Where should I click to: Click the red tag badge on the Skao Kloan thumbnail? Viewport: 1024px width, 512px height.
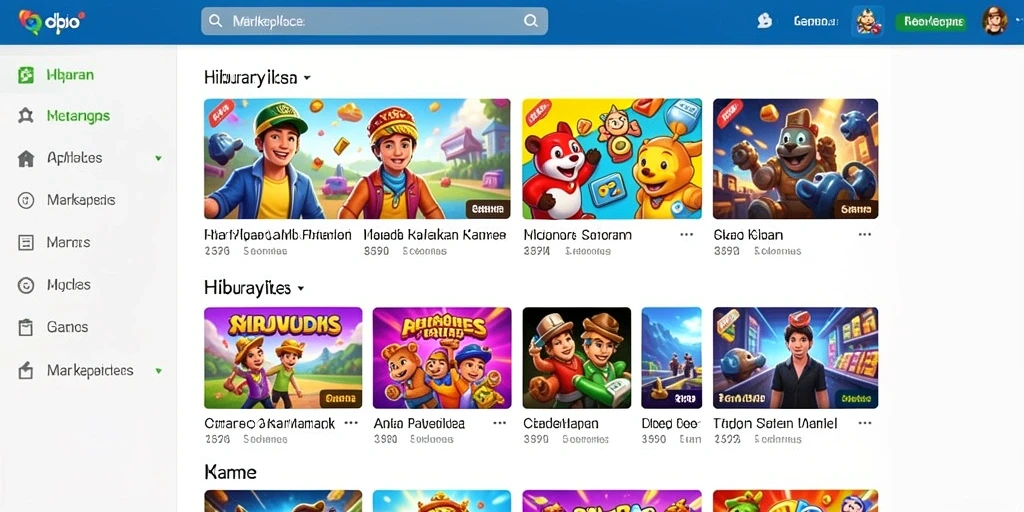(x=730, y=113)
